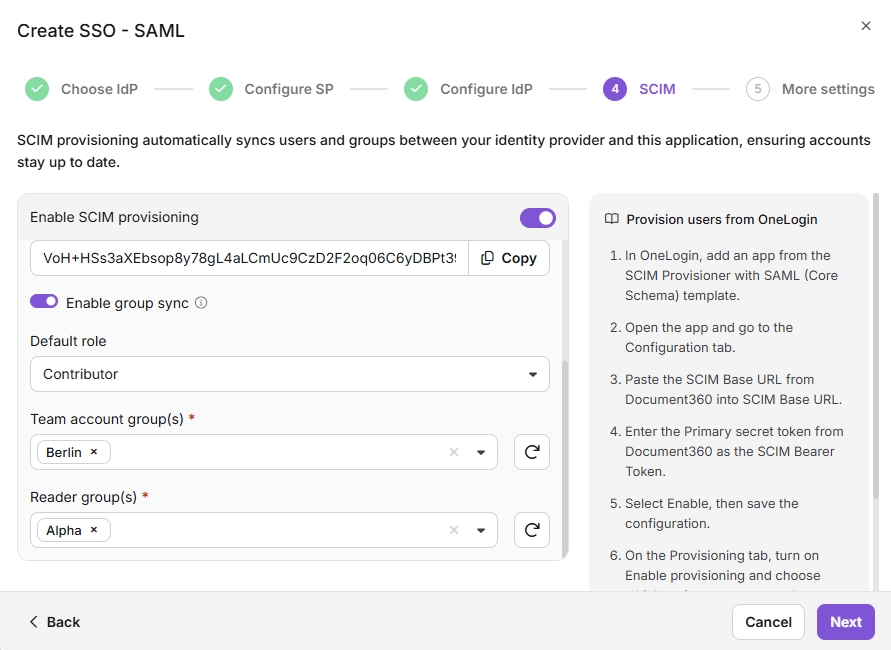Go to the Choose IdP step
891x650 pixels.
pos(99,89)
